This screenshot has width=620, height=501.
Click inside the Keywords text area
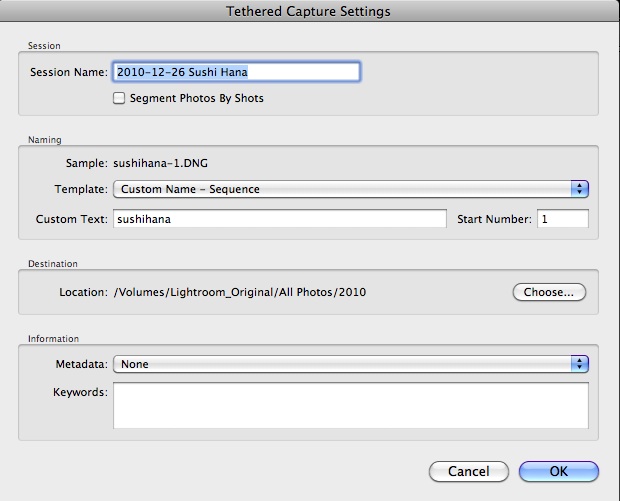(350, 405)
